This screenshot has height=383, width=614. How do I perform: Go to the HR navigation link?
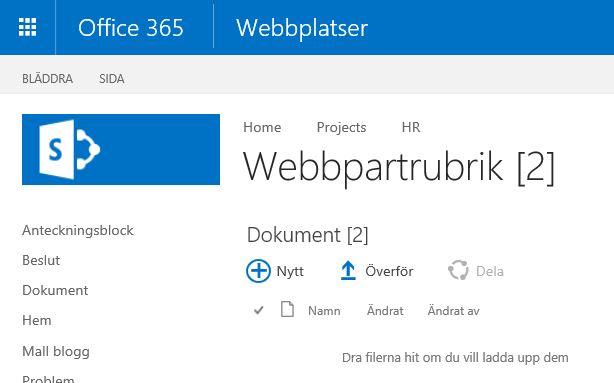[x=411, y=127]
